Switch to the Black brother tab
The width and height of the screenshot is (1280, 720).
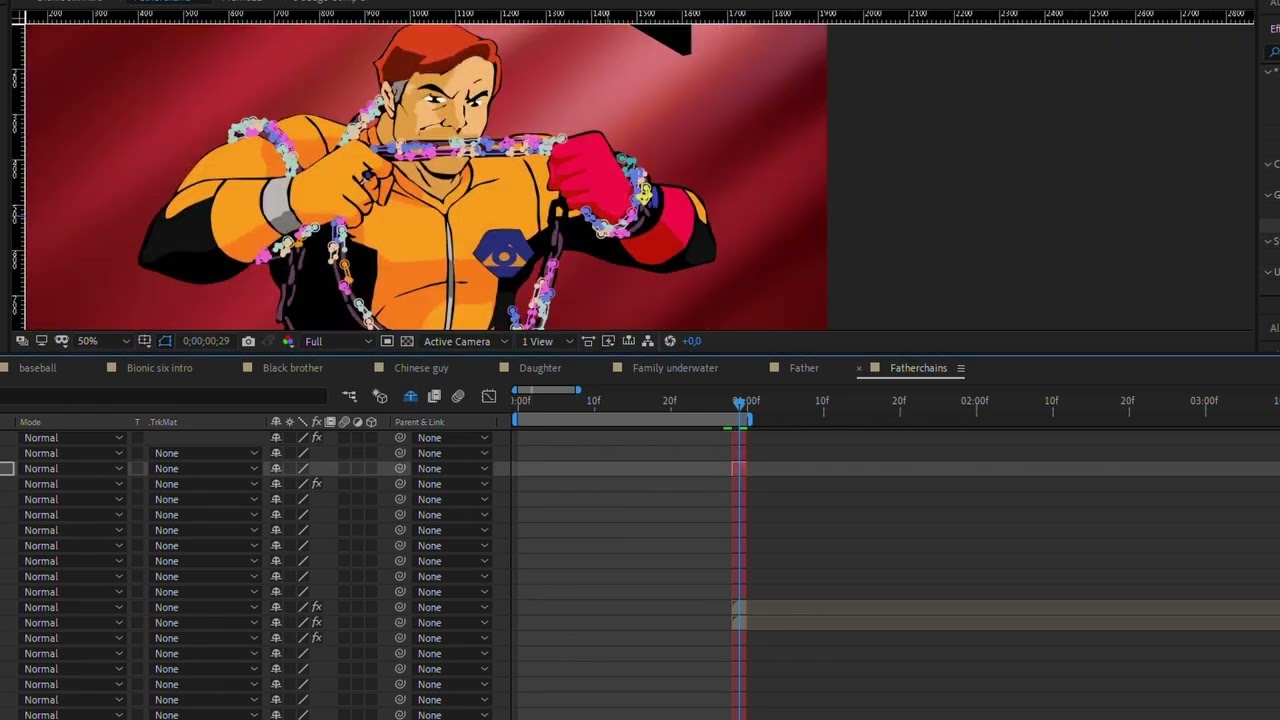pyautogui.click(x=292, y=368)
